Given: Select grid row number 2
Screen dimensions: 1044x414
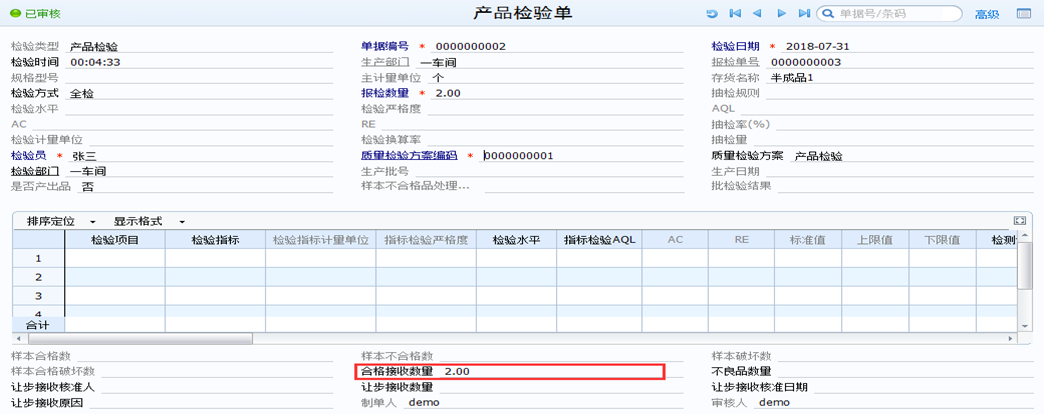Looking at the screenshot, I should point(38,277).
